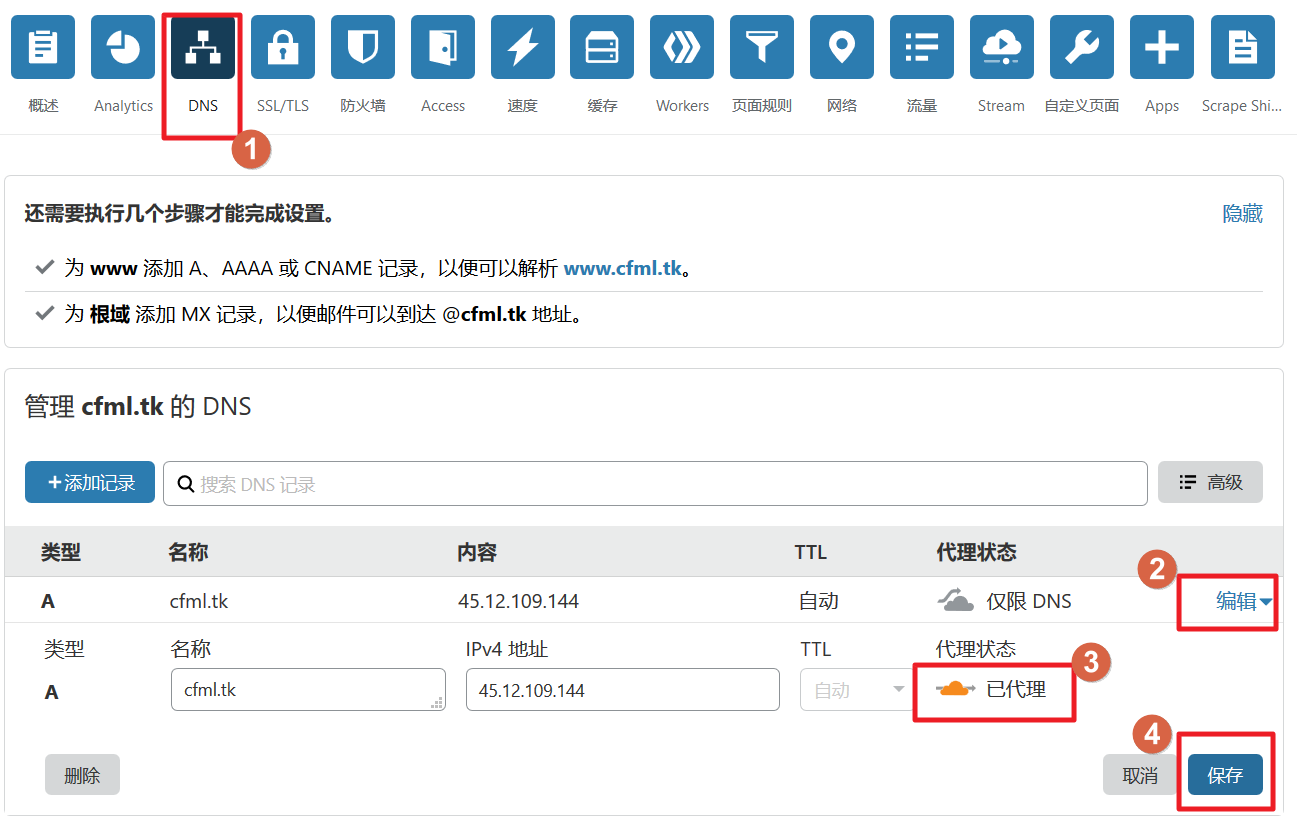Viewport: 1297px width, 829px height.
Task: Click the IPv4 地址 input field
Action: 622,690
